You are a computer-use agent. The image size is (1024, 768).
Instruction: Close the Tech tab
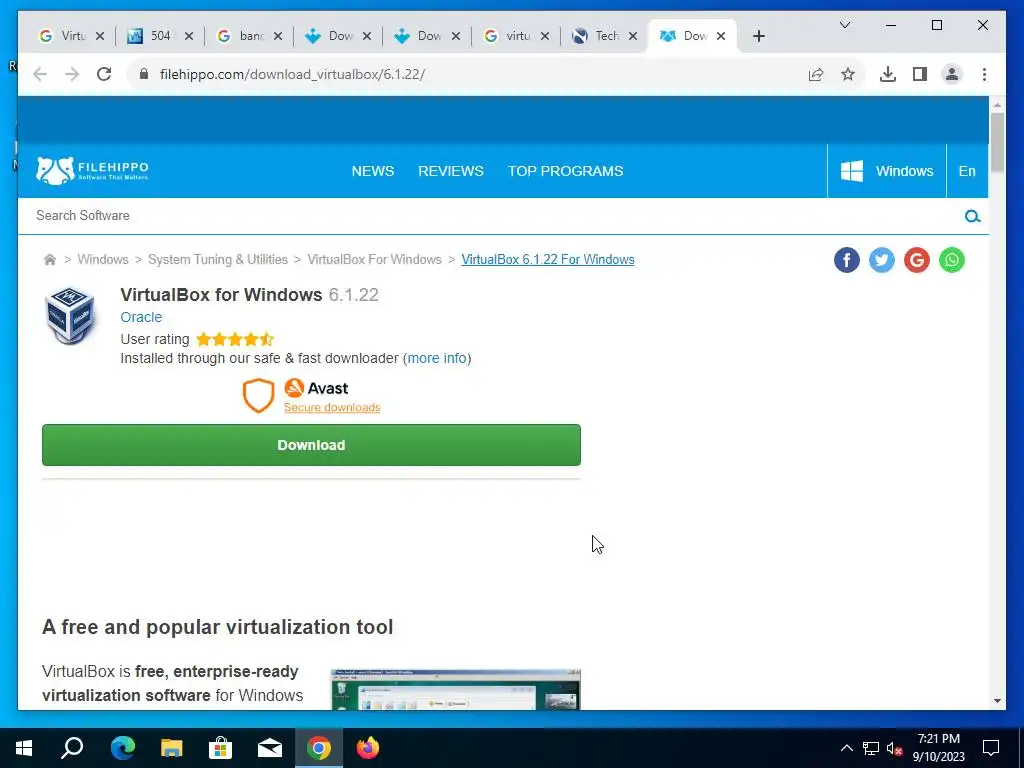[x=633, y=36]
